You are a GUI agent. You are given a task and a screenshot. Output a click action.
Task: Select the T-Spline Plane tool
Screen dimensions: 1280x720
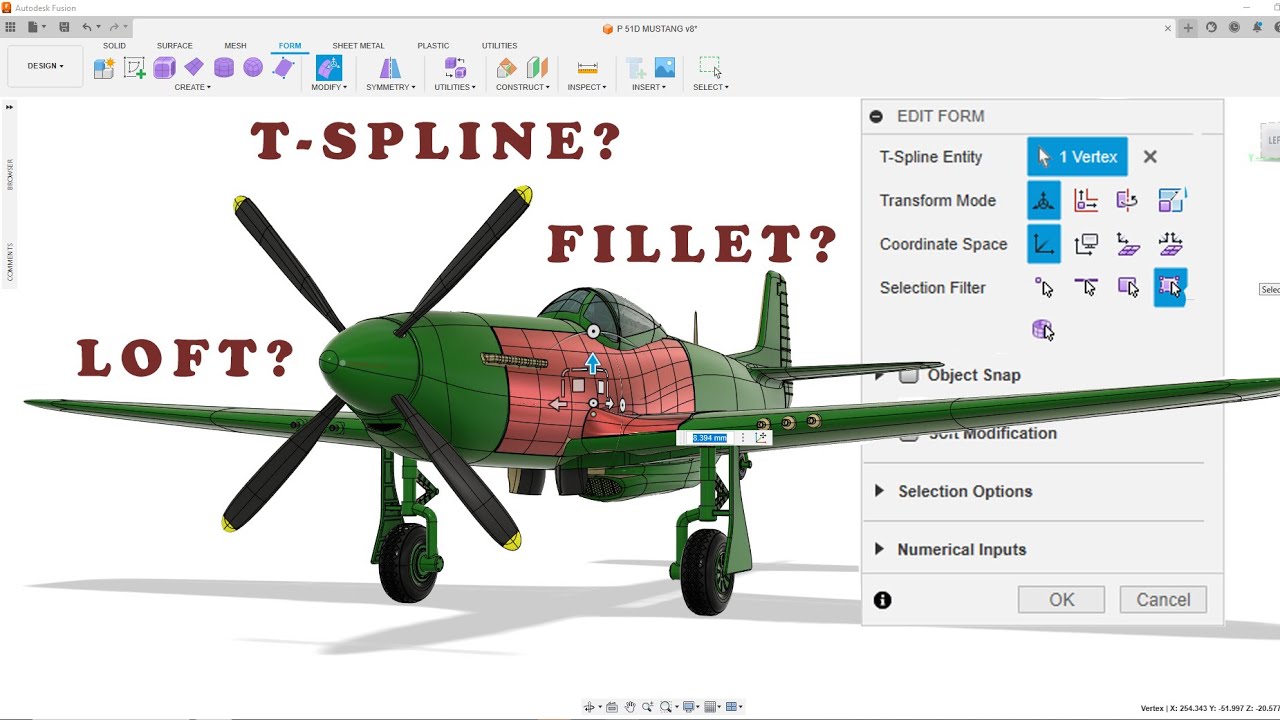[194, 67]
